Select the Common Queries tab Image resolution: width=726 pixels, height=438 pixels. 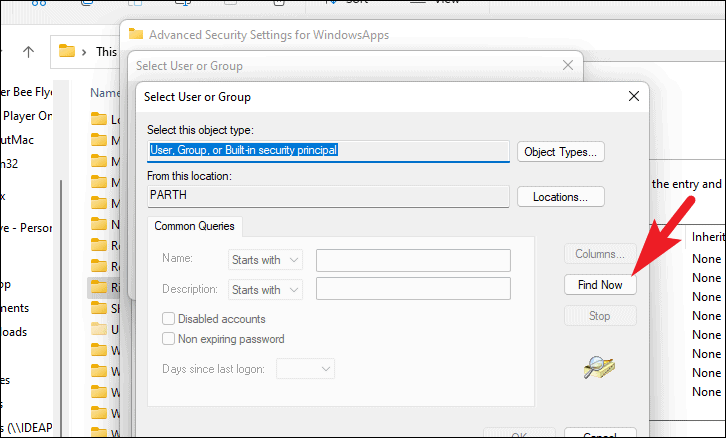pos(194,226)
